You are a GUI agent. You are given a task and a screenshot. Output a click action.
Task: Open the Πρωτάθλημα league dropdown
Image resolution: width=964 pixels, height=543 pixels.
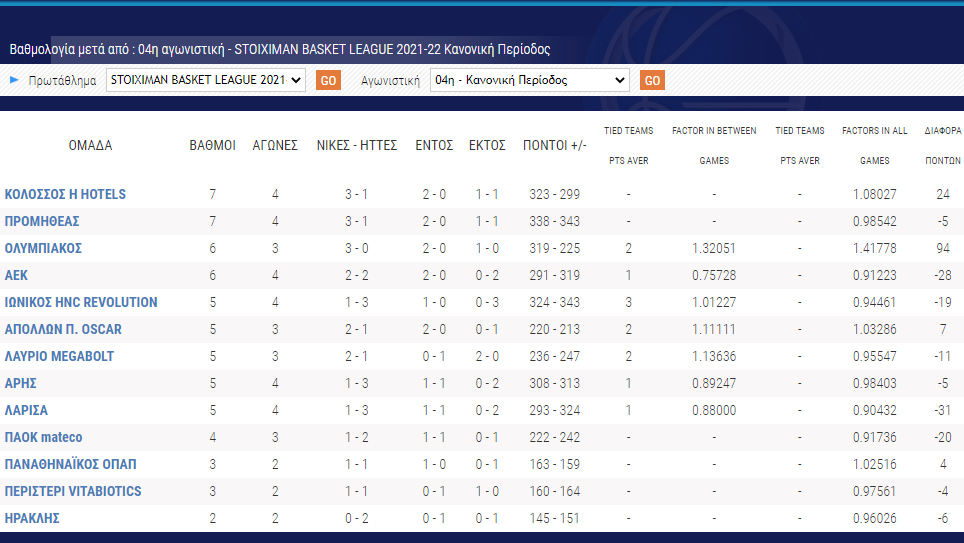(205, 80)
